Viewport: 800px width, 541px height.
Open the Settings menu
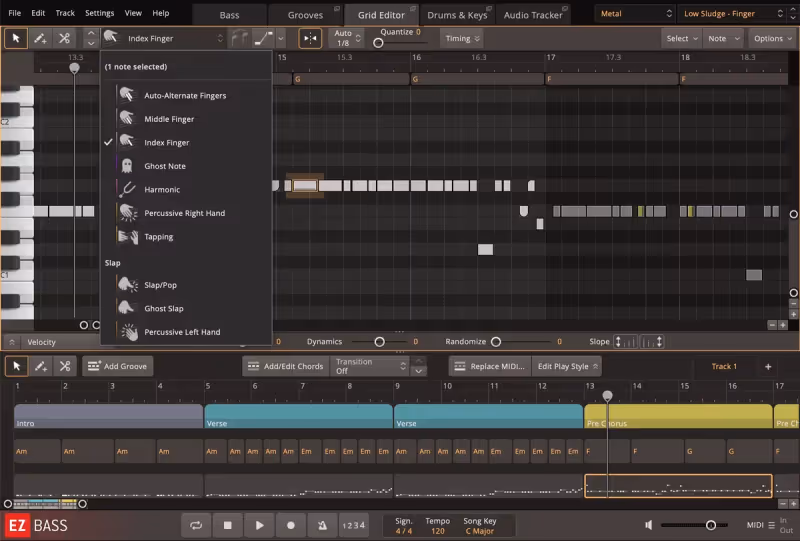point(99,13)
